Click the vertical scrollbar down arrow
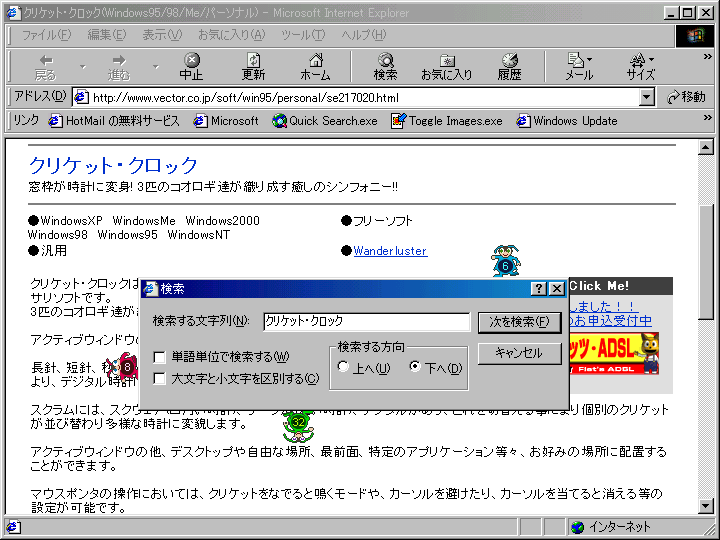This screenshot has width=720, height=540. click(x=705, y=506)
